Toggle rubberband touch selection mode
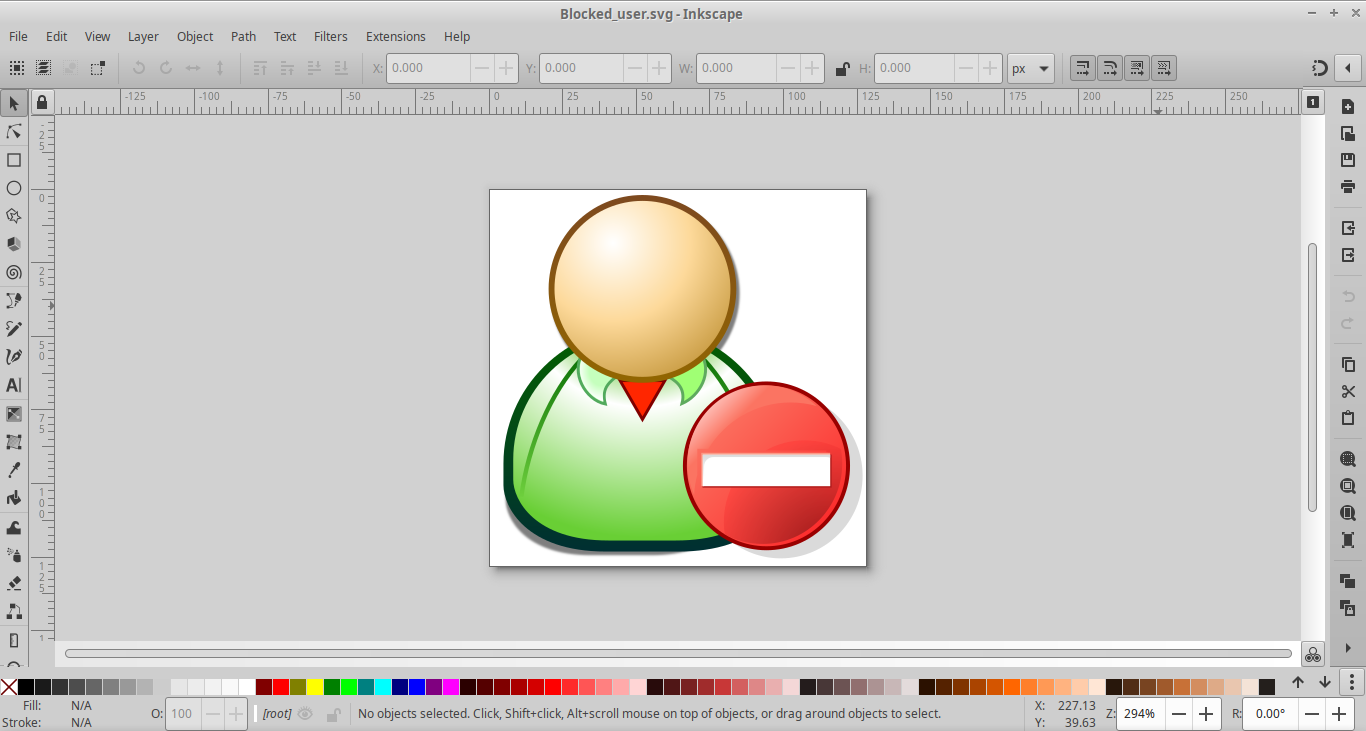Image resolution: width=1366 pixels, height=731 pixels. (97, 68)
